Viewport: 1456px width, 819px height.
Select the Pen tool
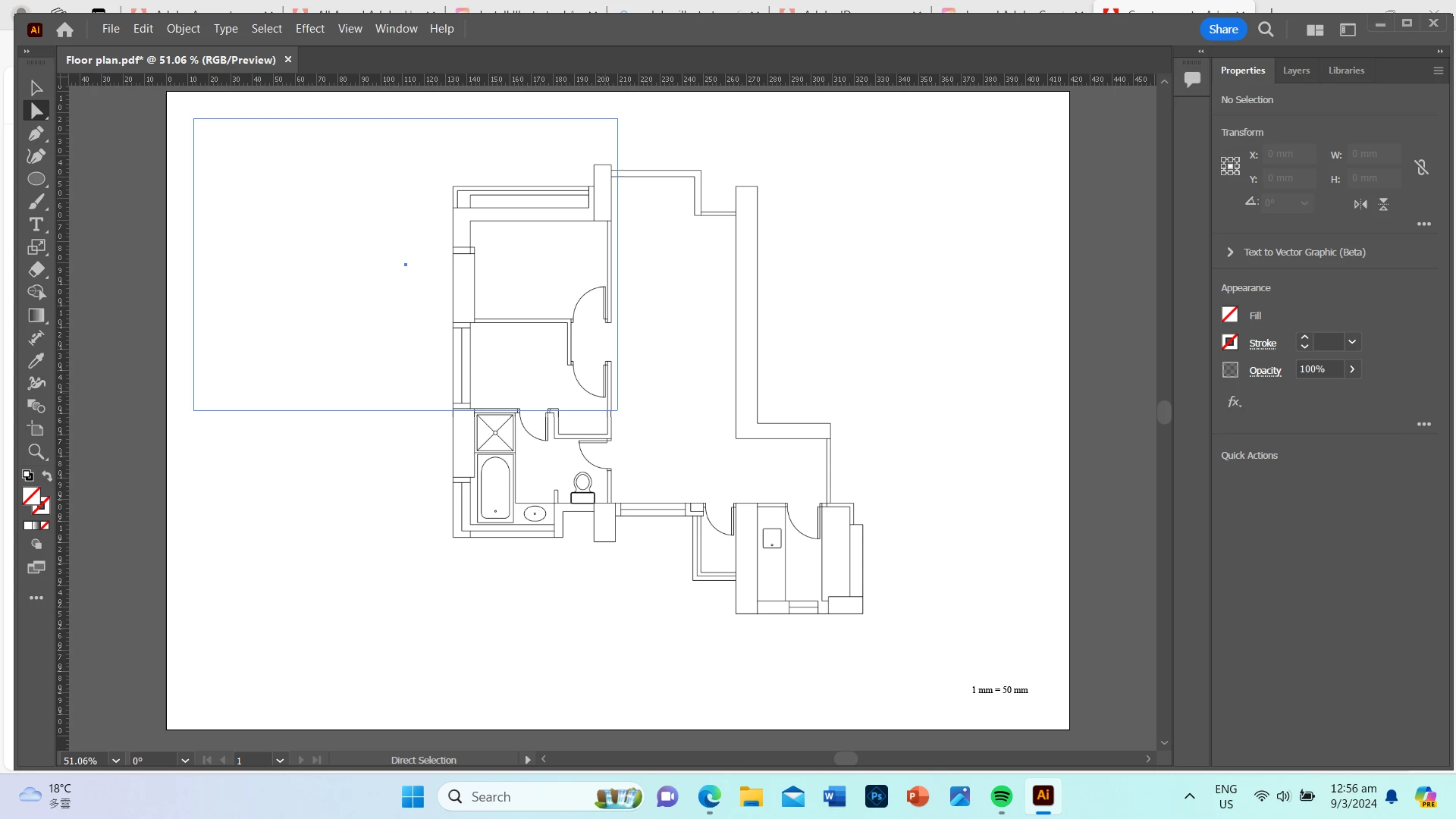pos(36,134)
